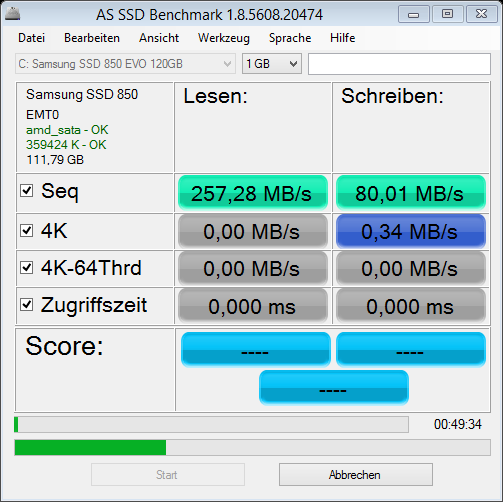Click the write Score box under Schreiben
Image resolution: width=503 pixels, height=502 pixels.
[x=411, y=349]
